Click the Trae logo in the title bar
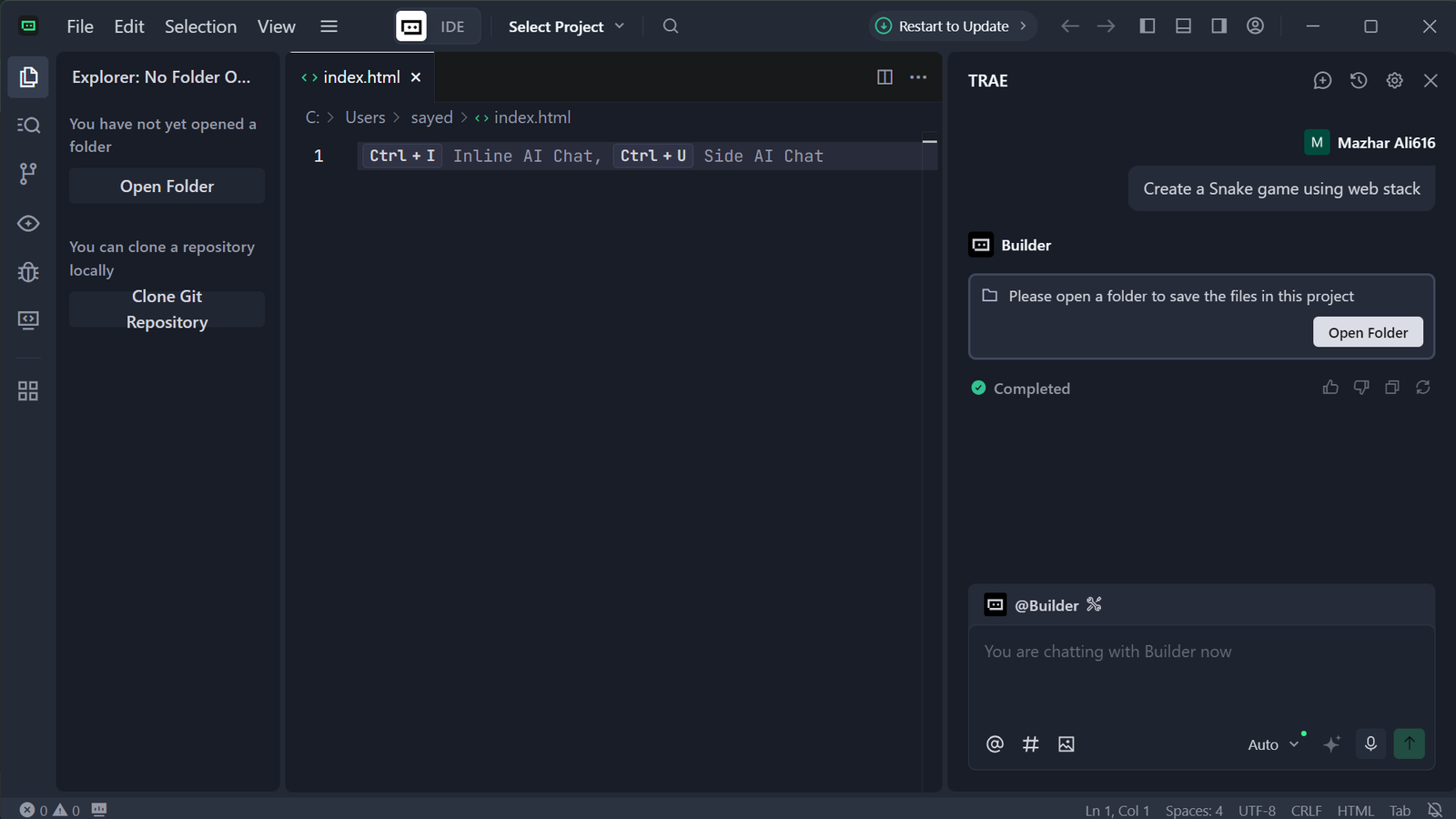 click(x=29, y=26)
